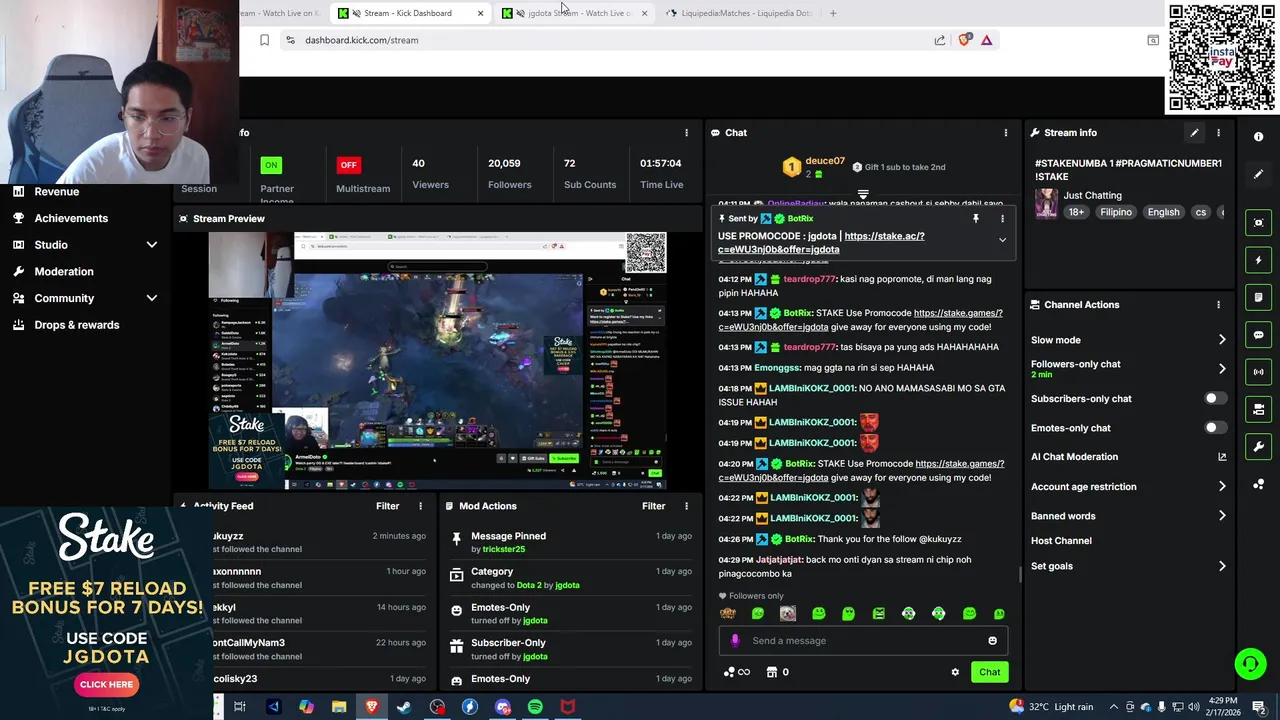Open the edit stream info pencil in the Stream info header

point(1194,133)
